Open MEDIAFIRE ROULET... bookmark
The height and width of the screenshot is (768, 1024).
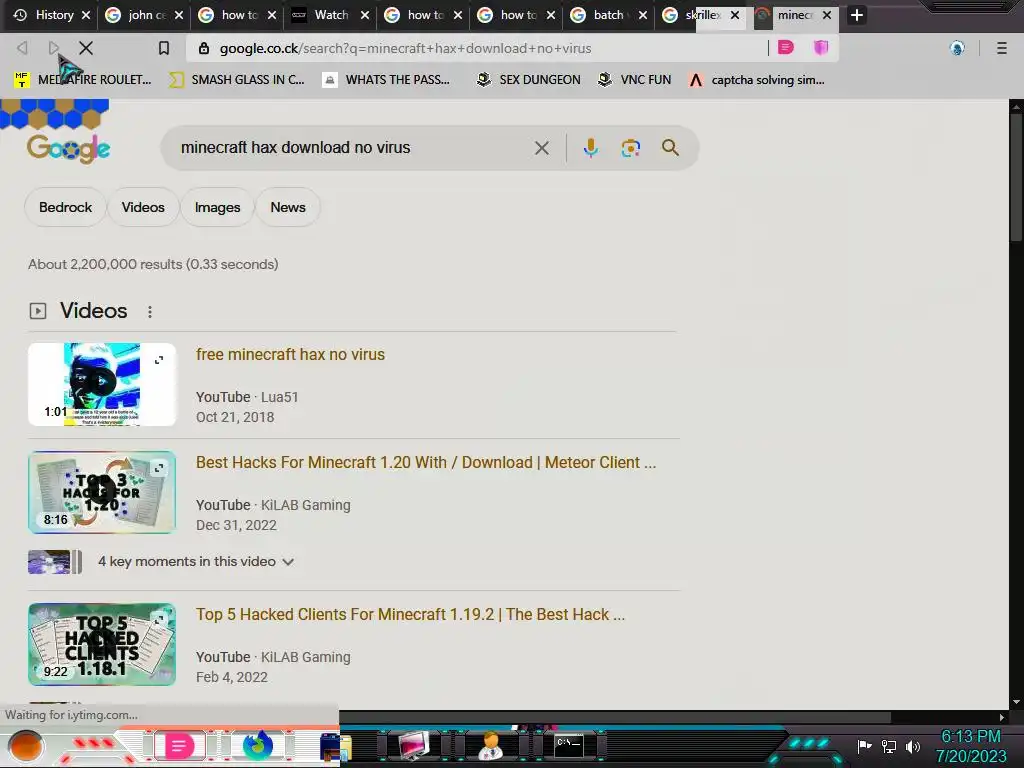point(83,80)
